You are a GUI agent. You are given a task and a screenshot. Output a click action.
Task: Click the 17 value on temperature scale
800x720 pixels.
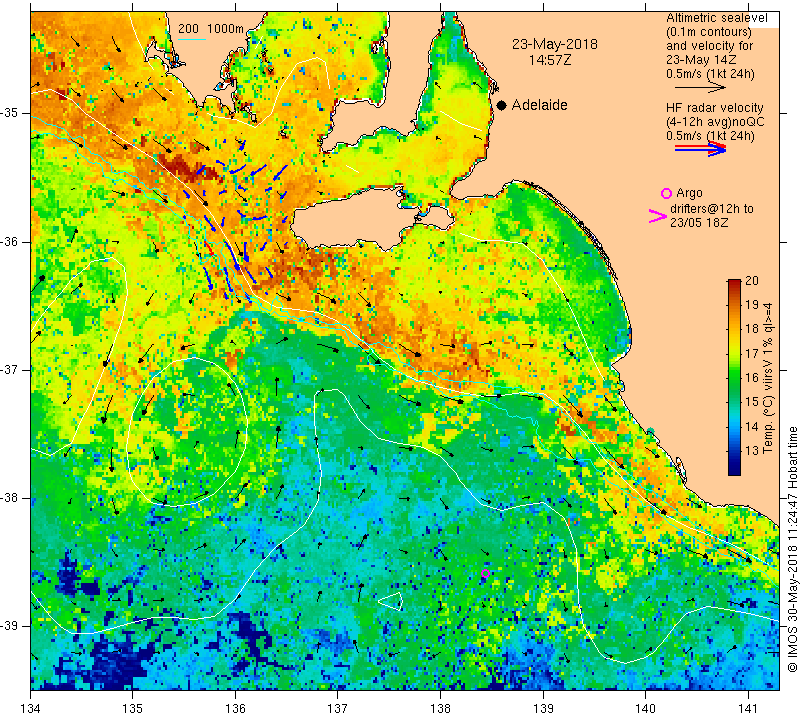(752, 353)
